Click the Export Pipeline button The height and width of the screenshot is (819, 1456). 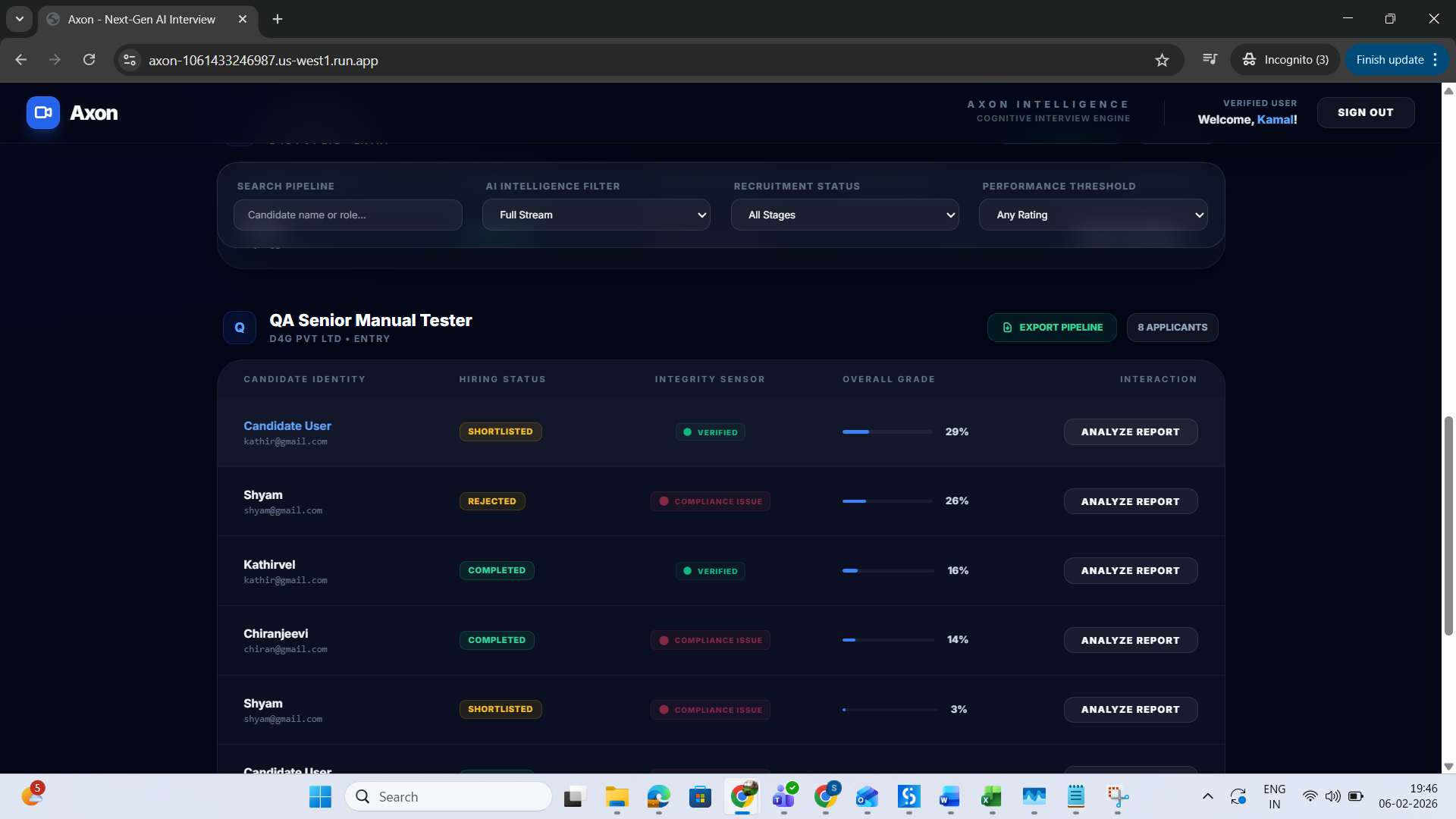pyautogui.click(x=1052, y=328)
